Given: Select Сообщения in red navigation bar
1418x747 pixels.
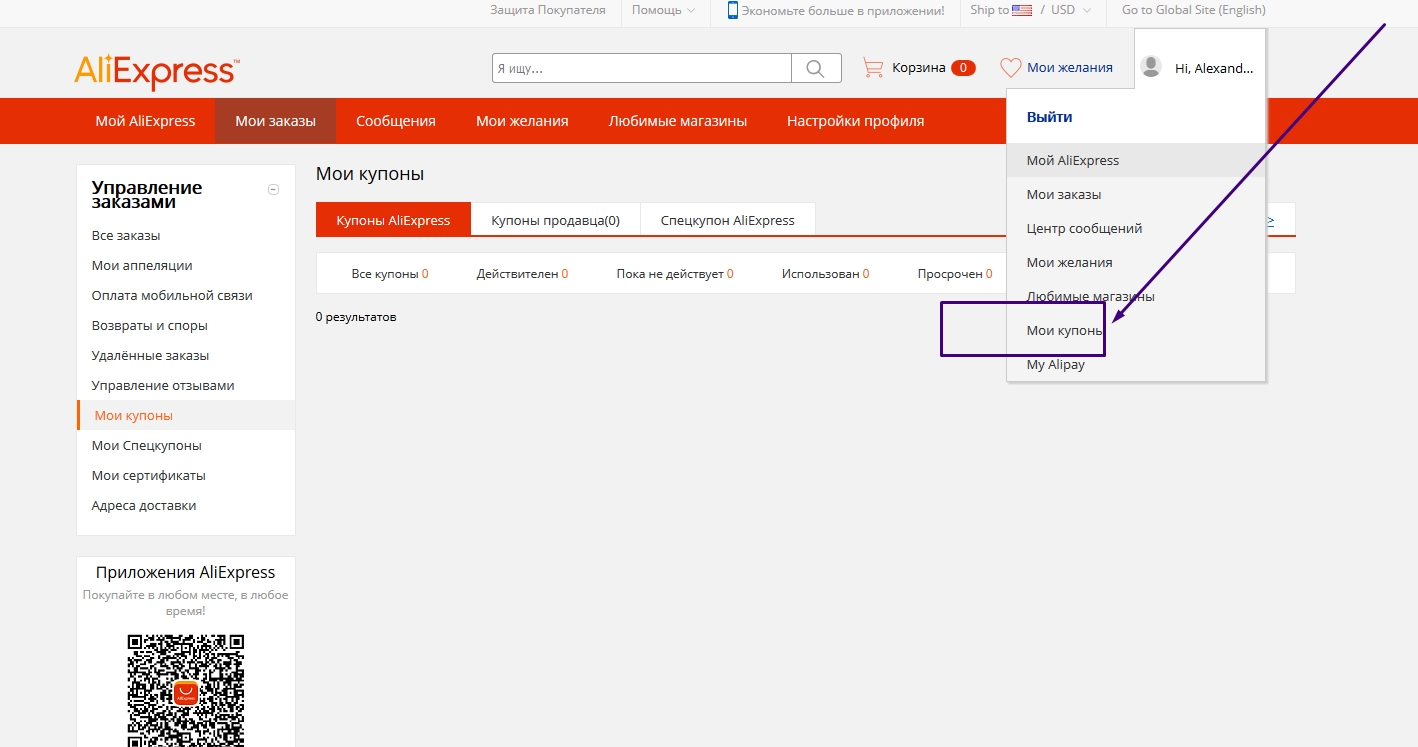Looking at the screenshot, I should [x=396, y=121].
